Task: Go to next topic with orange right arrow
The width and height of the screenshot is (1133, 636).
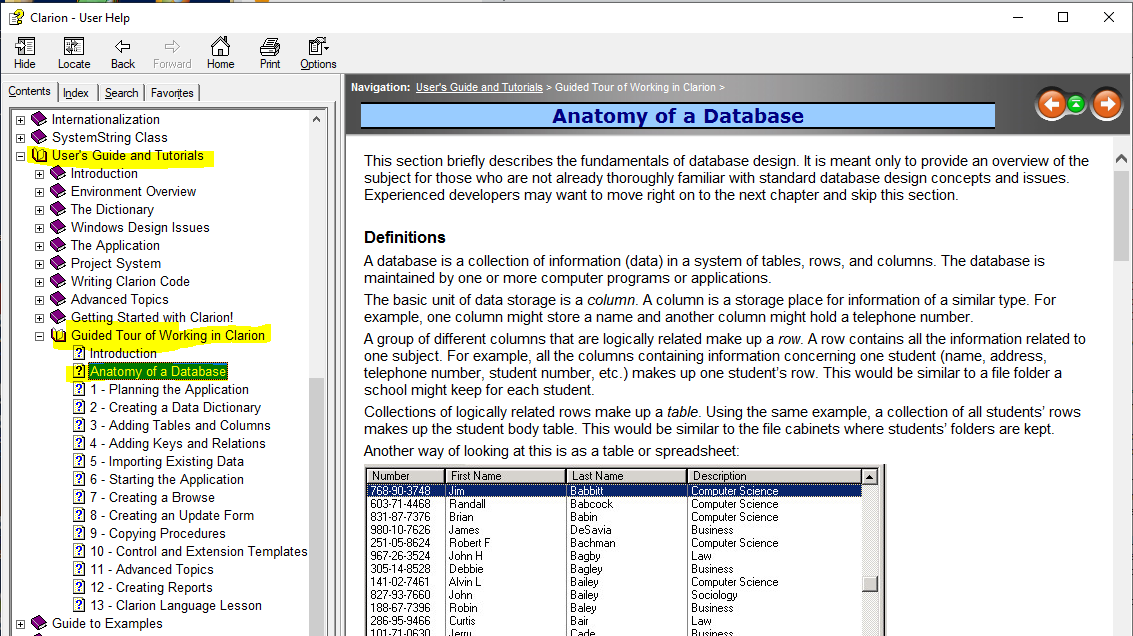Action: click(1106, 105)
